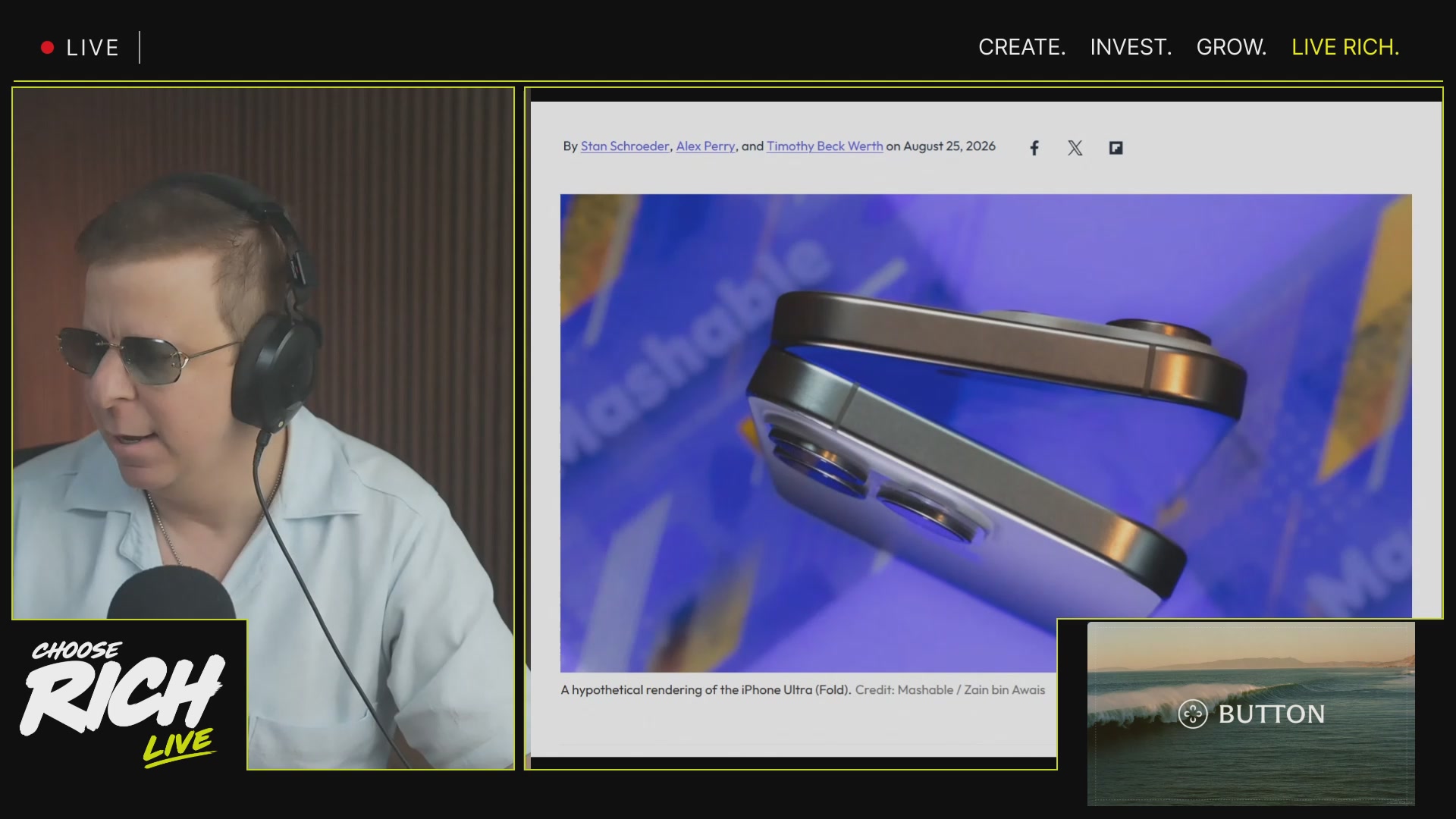The height and width of the screenshot is (819, 1456).
Task: Click the 'LIVE' label text at the top
Action: pyautogui.click(x=93, y=48)
